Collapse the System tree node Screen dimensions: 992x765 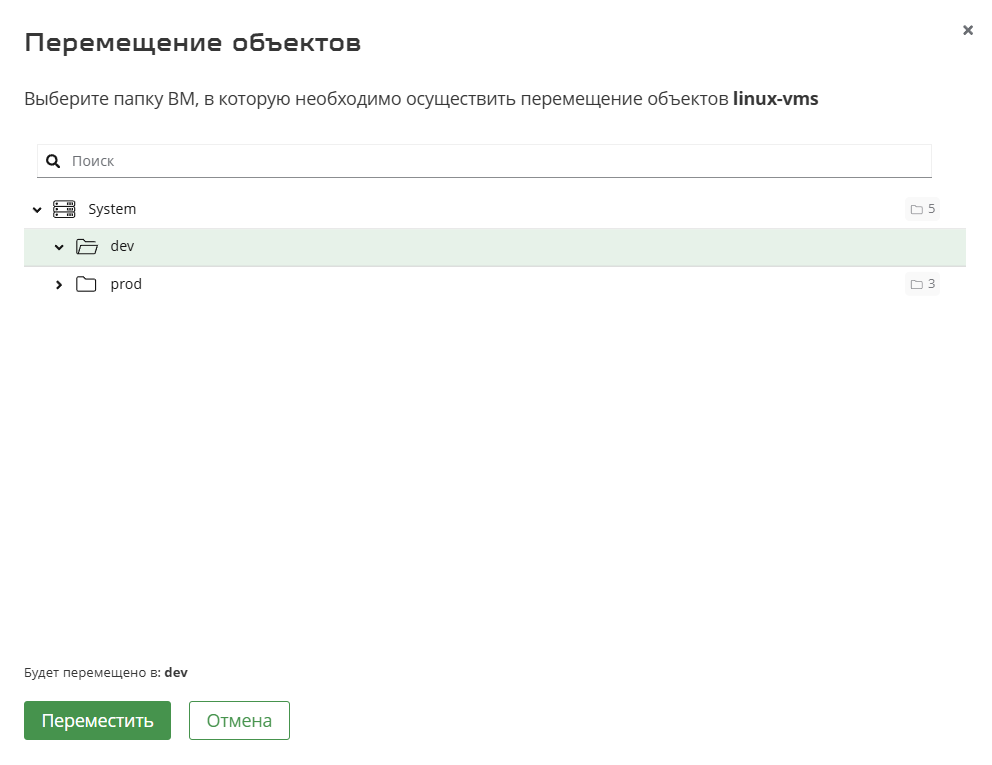point(37,209)
